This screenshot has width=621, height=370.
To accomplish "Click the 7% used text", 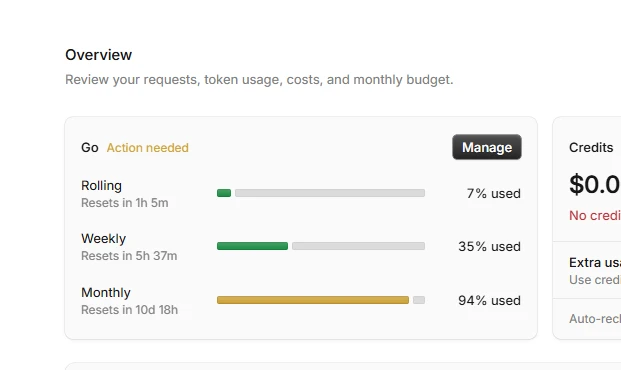I will click(x=493, y=193).
